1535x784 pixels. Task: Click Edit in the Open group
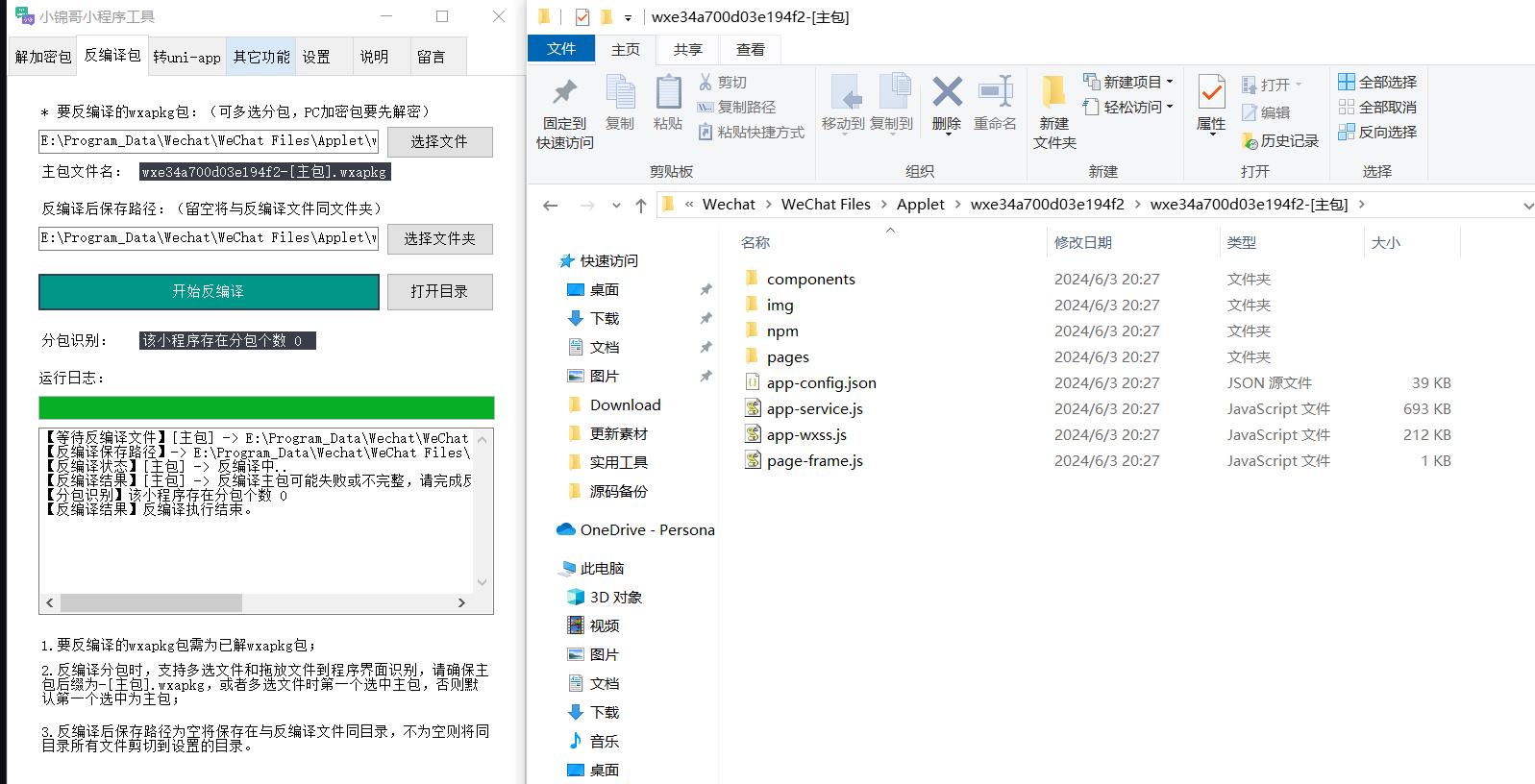1266,113
